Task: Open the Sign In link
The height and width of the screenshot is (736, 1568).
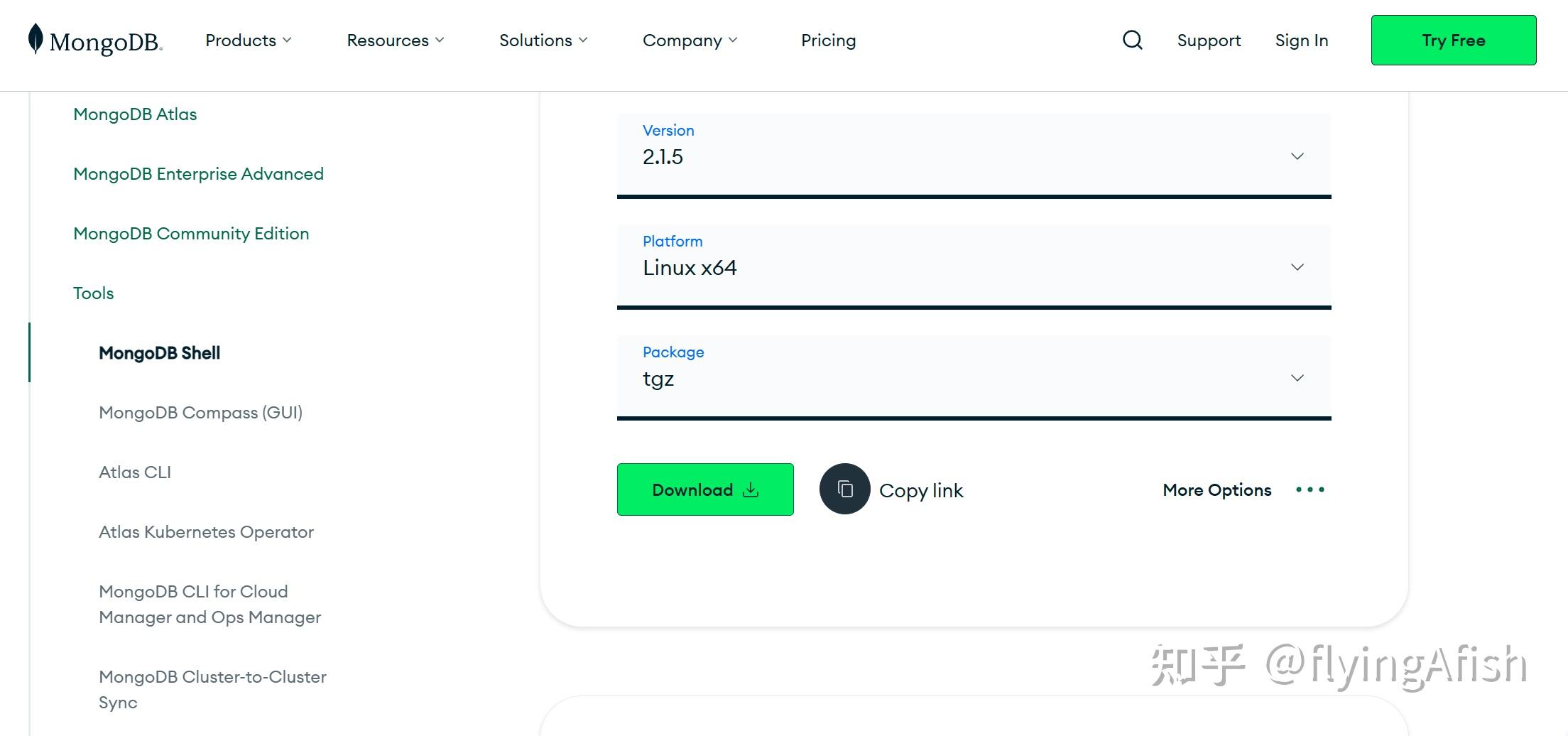Action: (1301, 40)
